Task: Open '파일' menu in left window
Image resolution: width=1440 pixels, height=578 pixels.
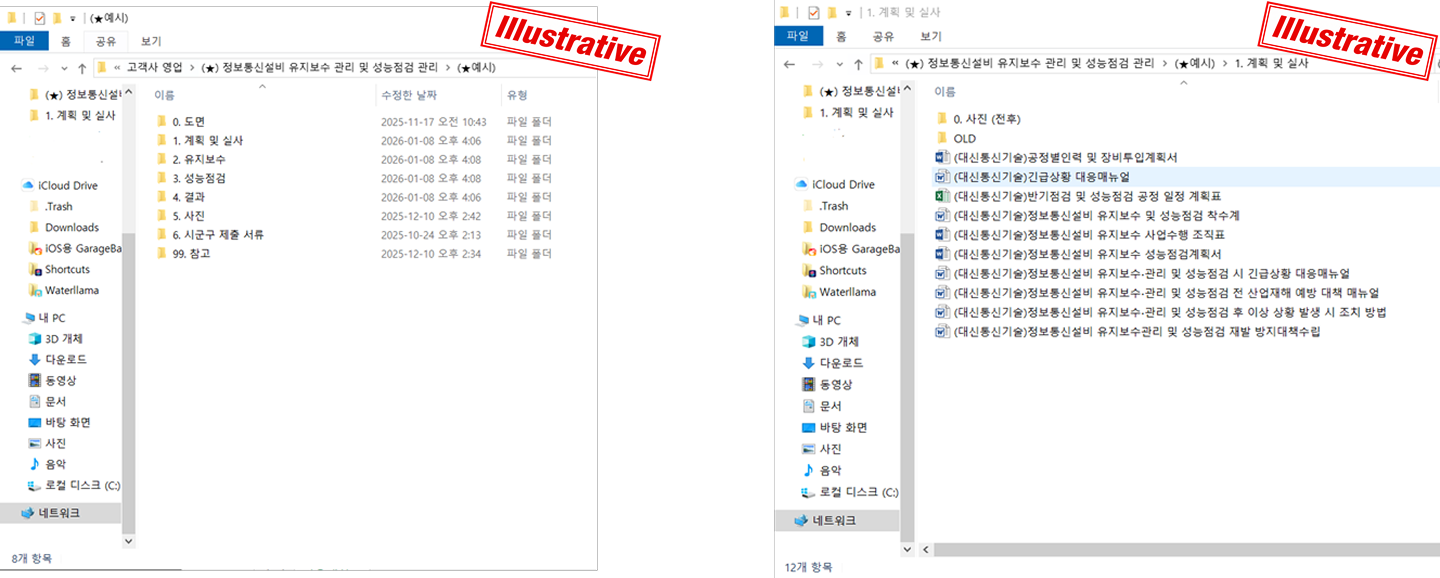Action: (x=23, y=41)
